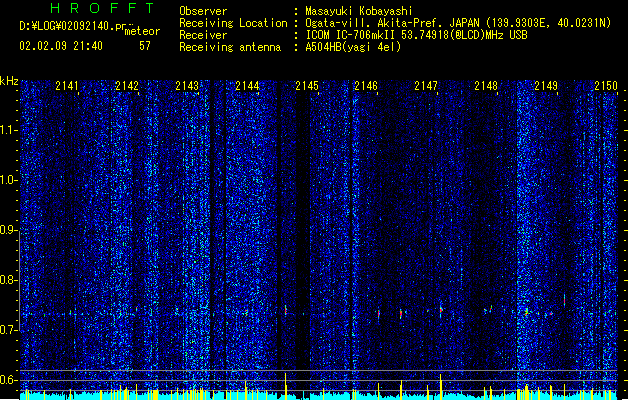Click the 2146 time marker
Image resolution: width=629 pixels, height=400 pixels.
click(x=366, y=86)
